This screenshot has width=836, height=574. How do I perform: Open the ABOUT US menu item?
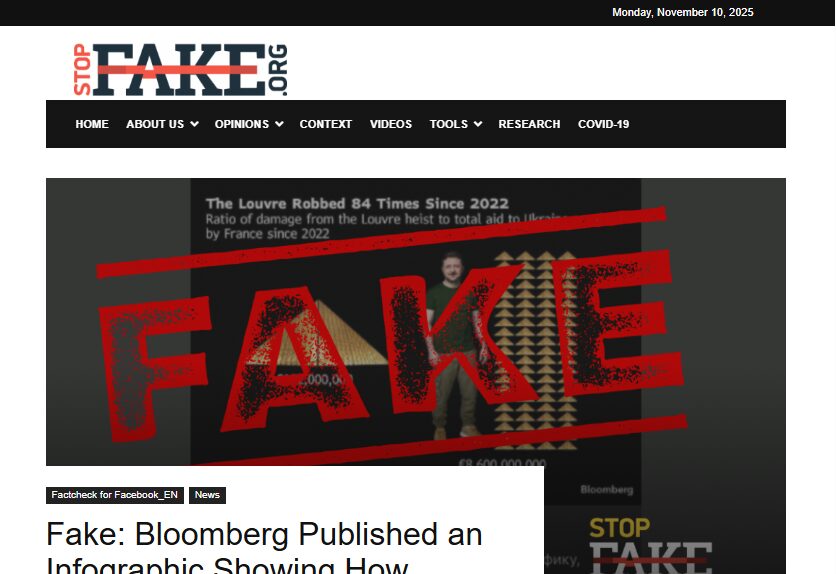tap(155, 124)
